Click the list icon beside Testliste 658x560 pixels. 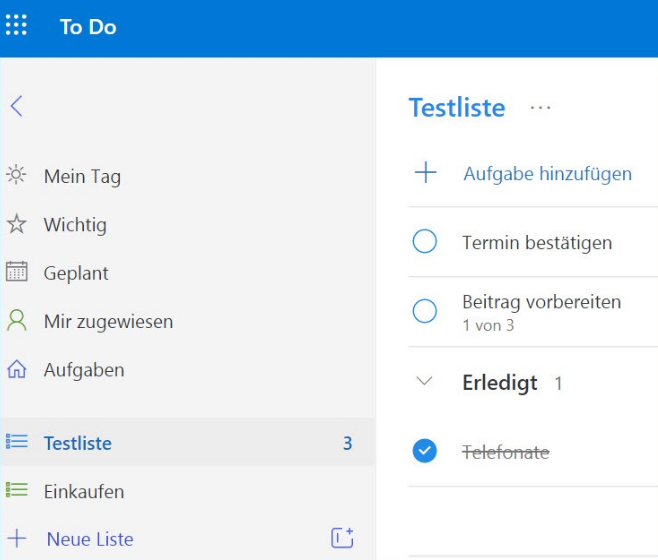[x=16, y=442]
